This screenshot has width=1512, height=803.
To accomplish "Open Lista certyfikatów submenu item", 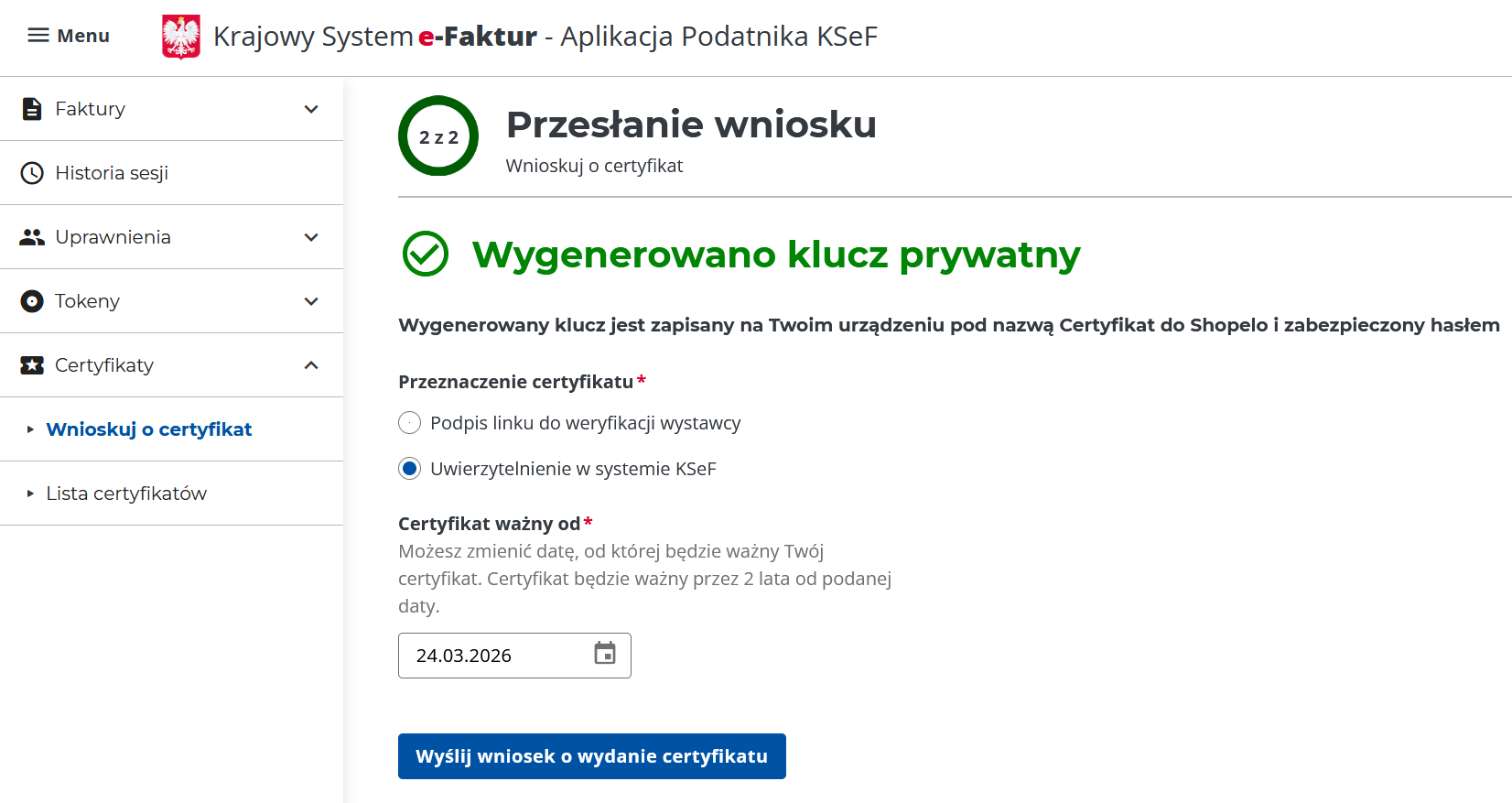I will (126, 494).
